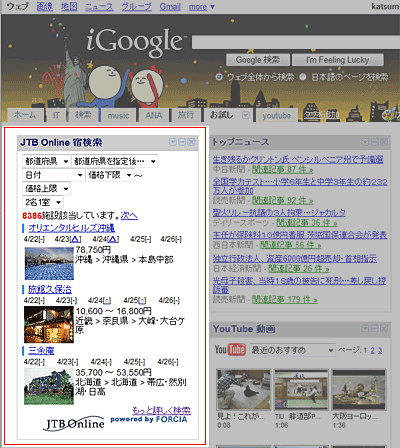Remove the JTB Online gadget

point(191,142)
